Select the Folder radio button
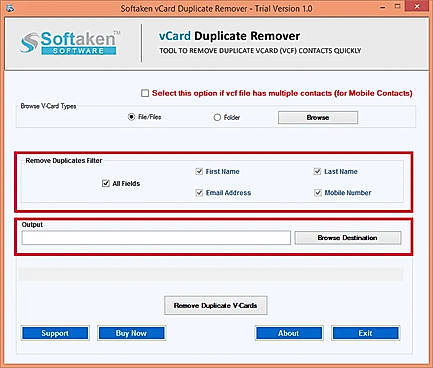 [217, 117]
